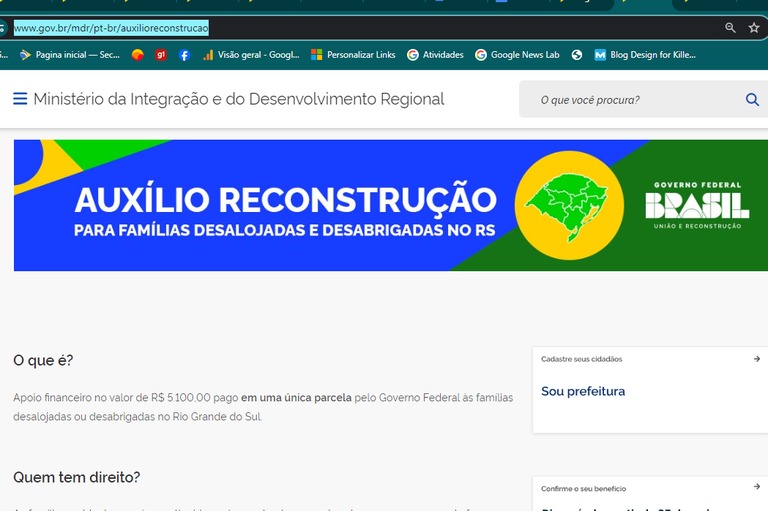768x511 pixels.
Task: Click arrow on Confirme o seu benefício card
Action: click(757, 487)
